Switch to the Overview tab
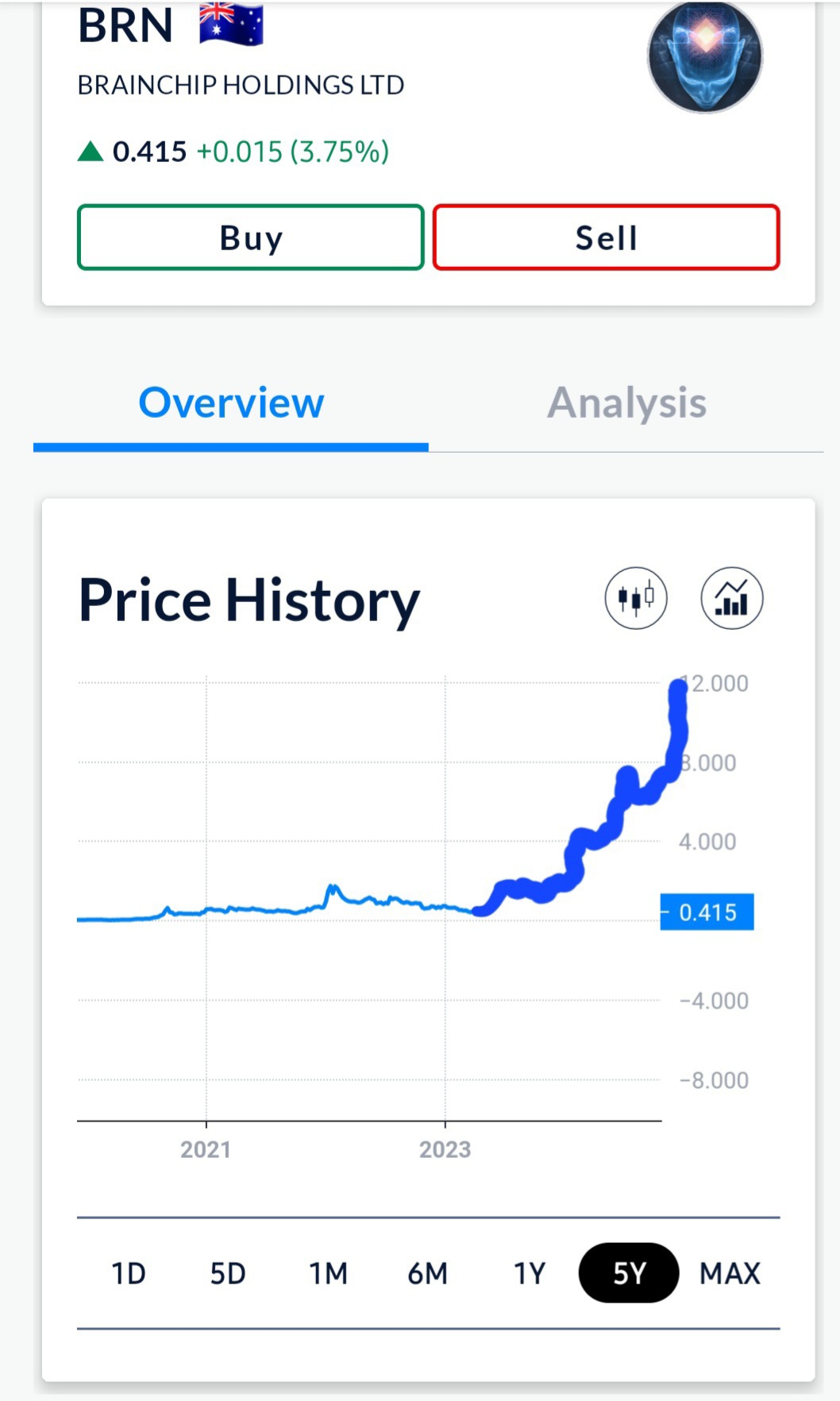Image resolution: width=840 pixels, height=1401 pixels. coord(231,403)
